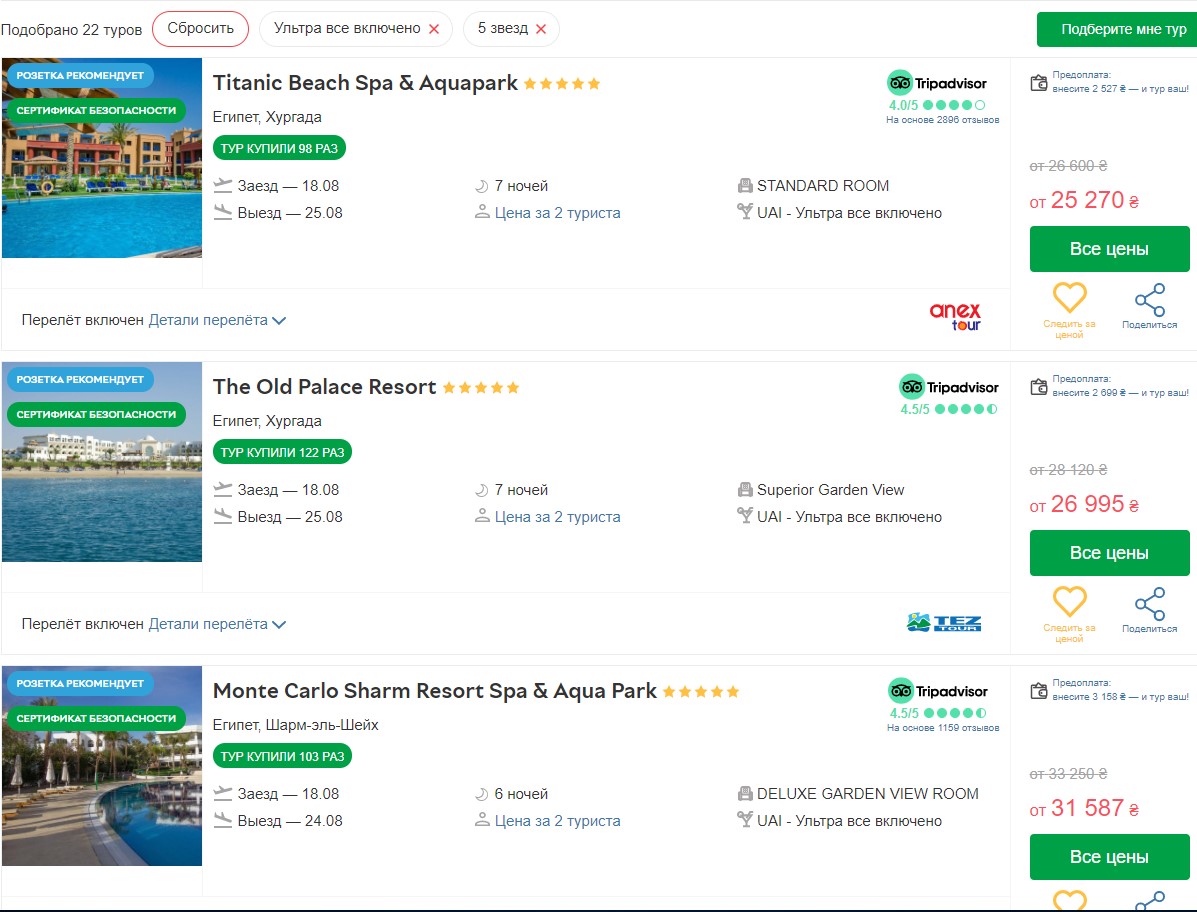Click 'Цена за 2 туриста' for Titanic Beach
Image resolution: width=1197 pixels, height=912 pixels.
click(x=557, y=213)
